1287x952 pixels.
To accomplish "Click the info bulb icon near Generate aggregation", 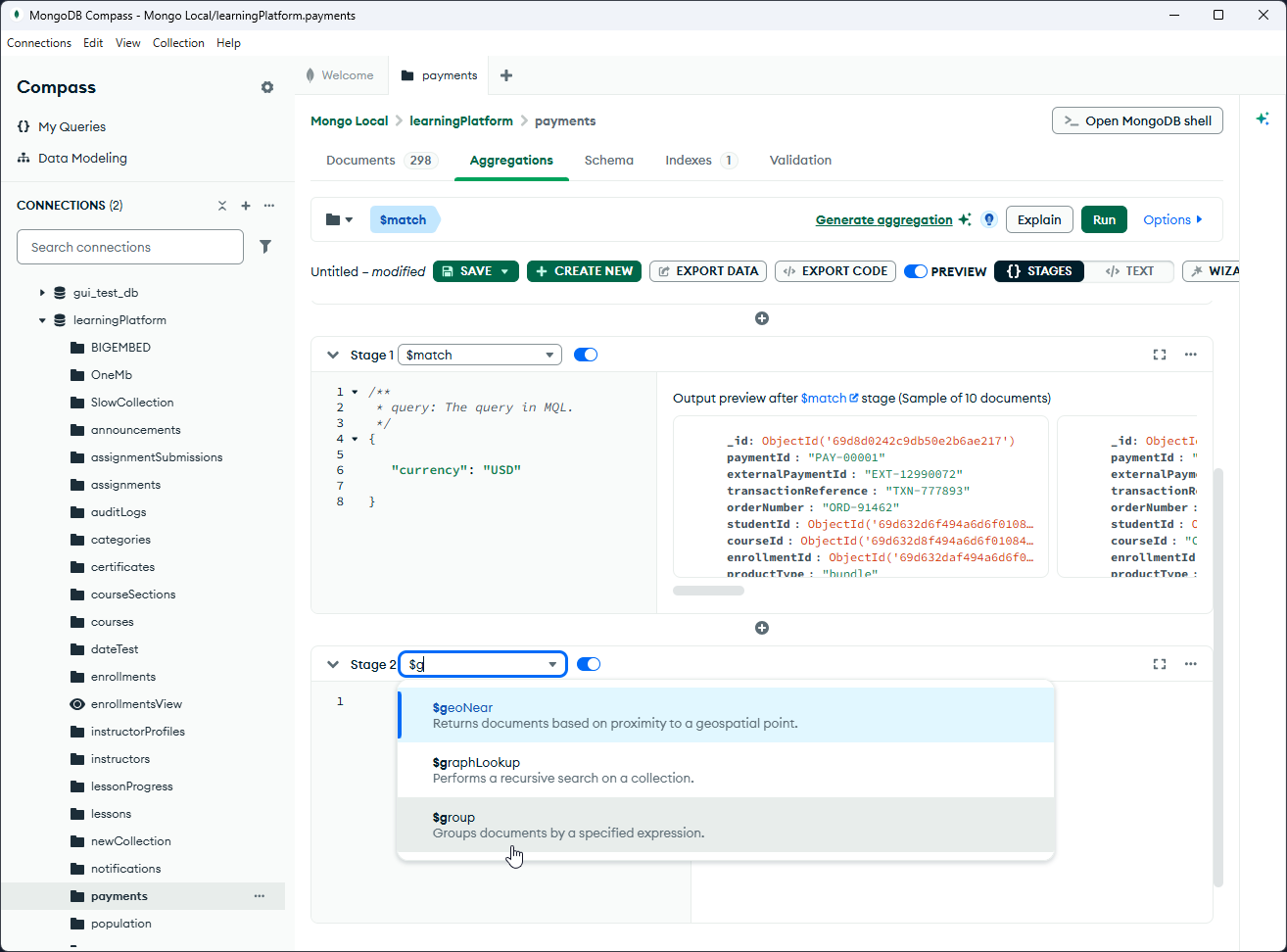I will (989, 219).
